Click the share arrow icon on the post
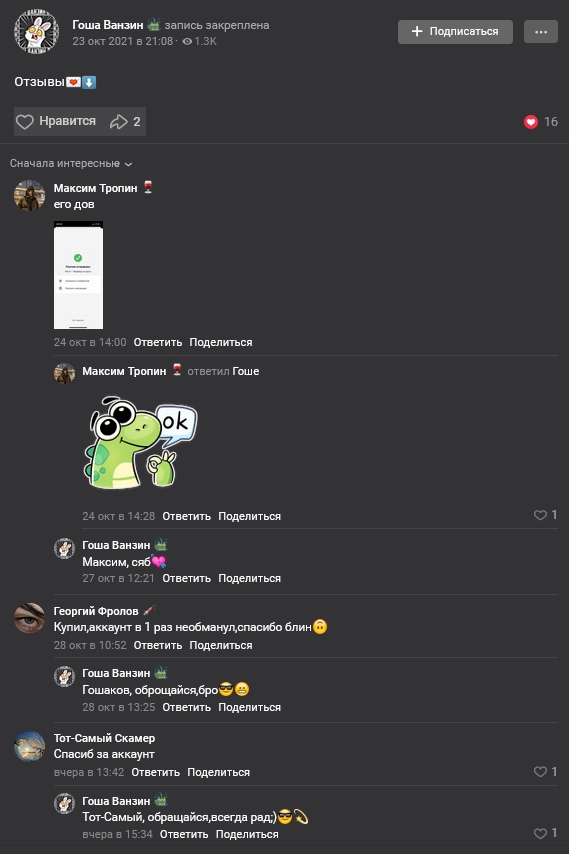The height and width of the screenshot is (854, 569). tap(118, 121)
